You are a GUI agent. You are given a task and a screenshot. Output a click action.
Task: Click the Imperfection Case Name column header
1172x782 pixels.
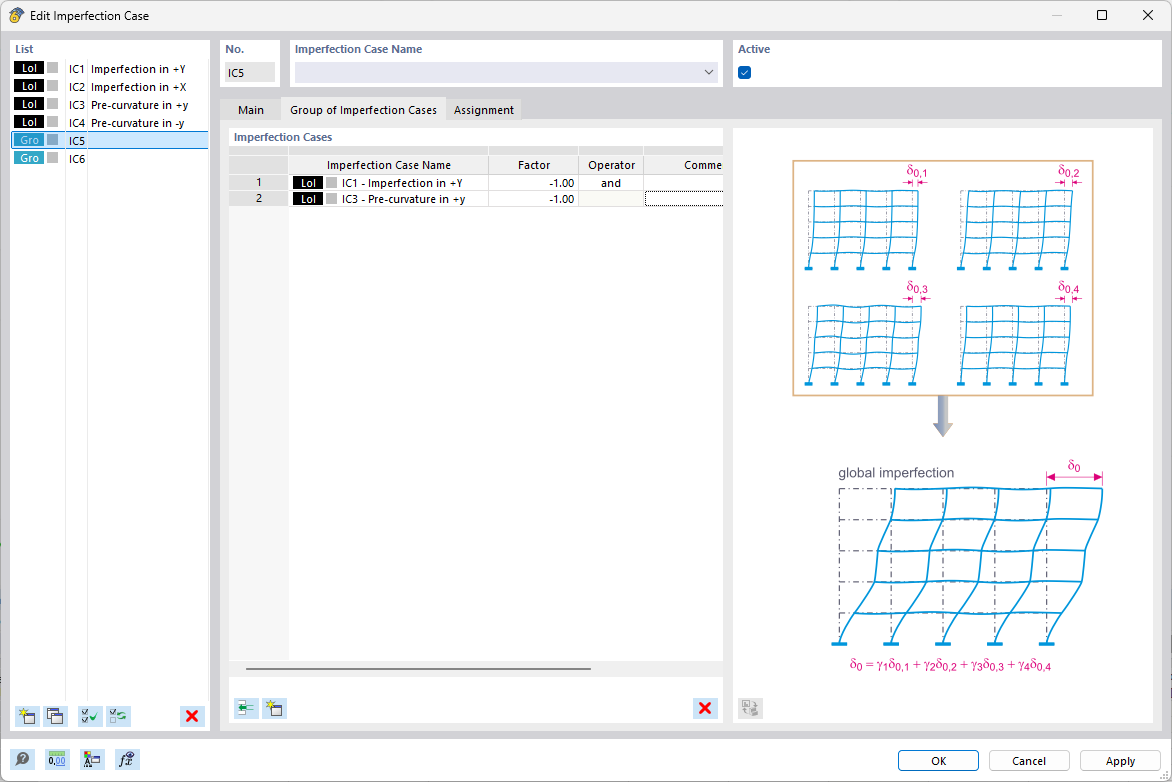point(389,164)
